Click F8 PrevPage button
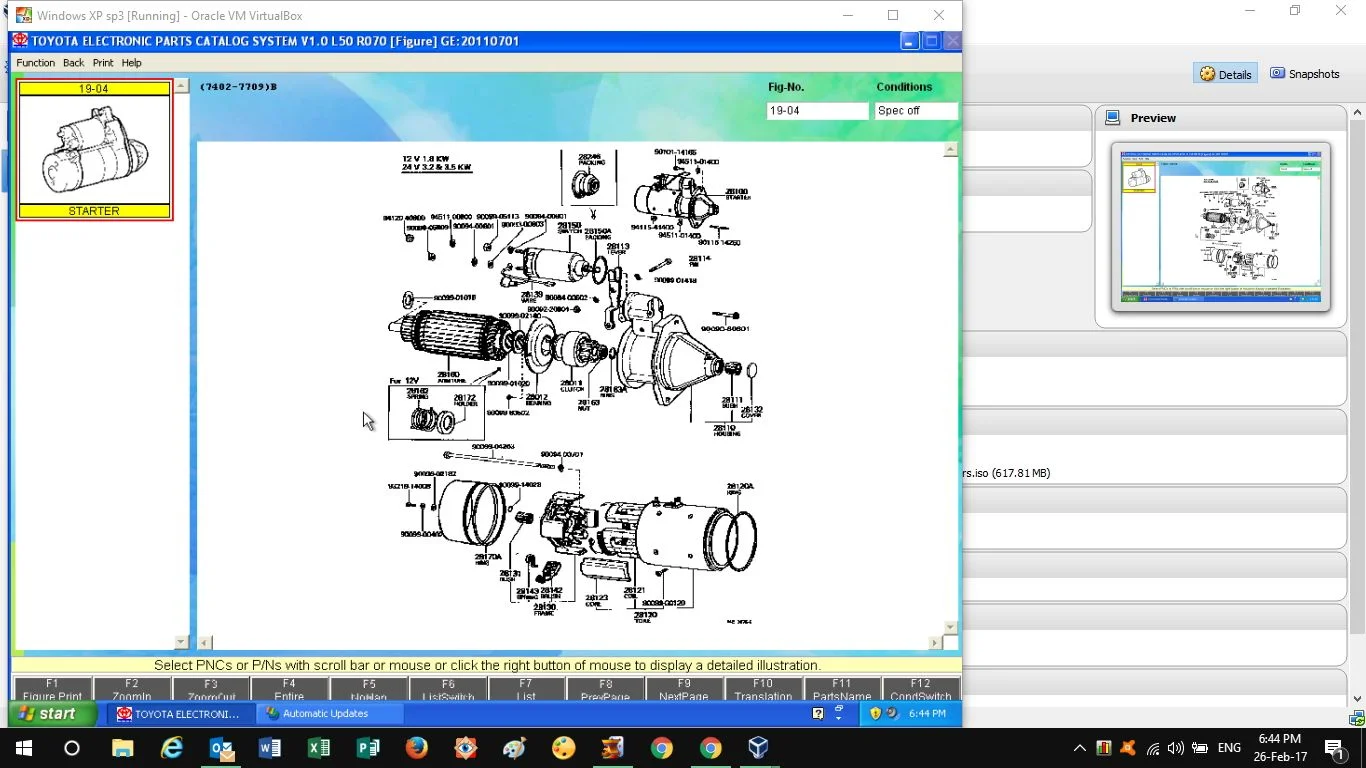This screenshot has width=1366, height=768. [606, 690]
